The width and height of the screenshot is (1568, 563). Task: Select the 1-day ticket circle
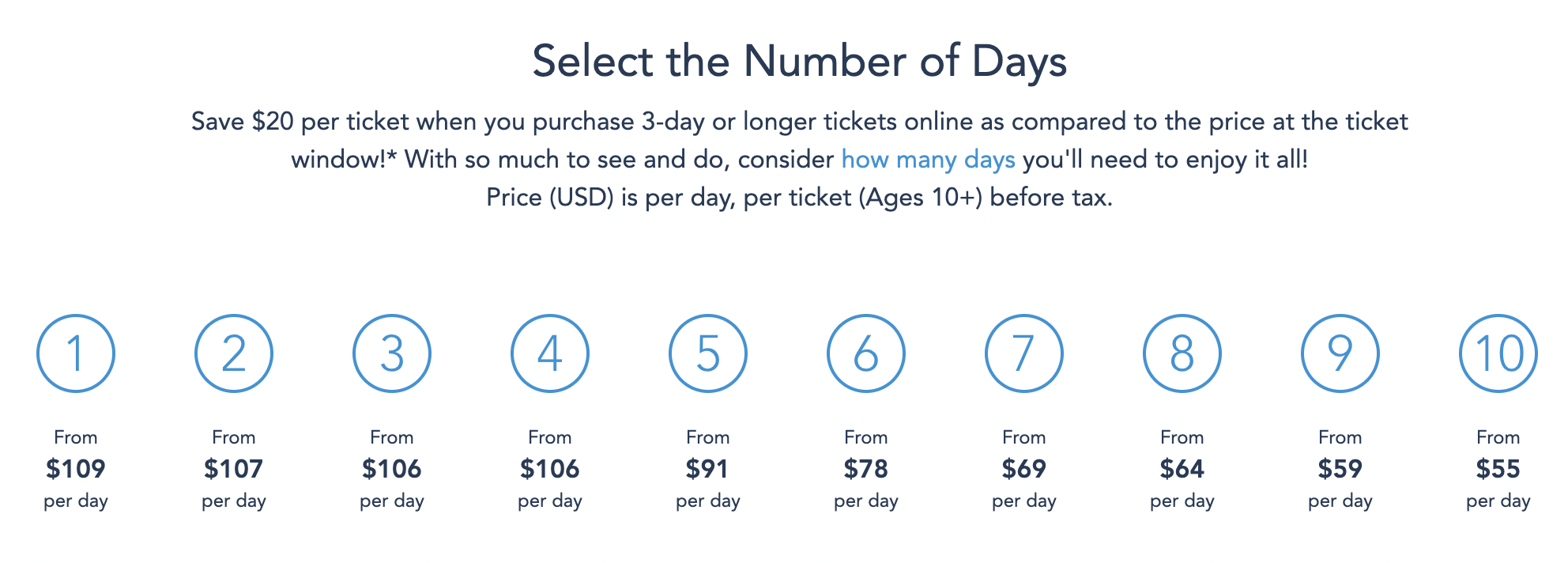(76, 353)
